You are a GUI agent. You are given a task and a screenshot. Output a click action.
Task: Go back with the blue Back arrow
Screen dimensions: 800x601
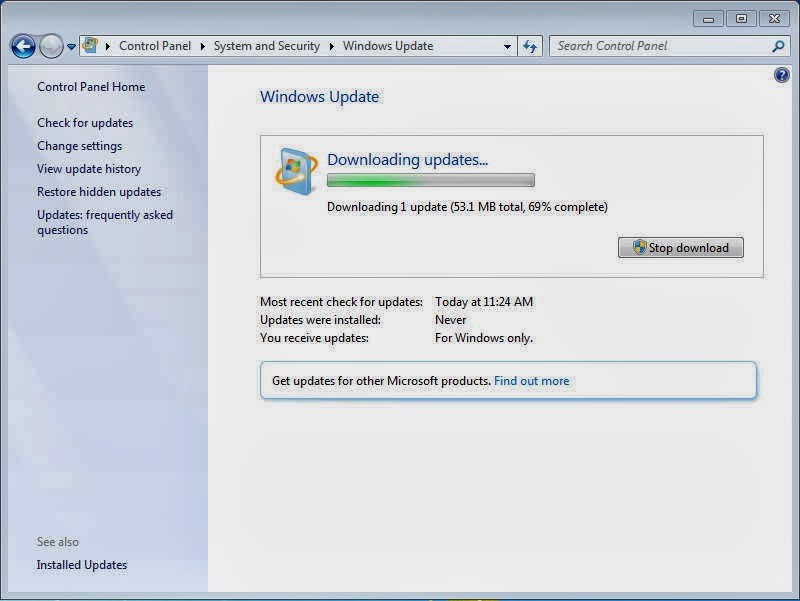(x=23, y=46)
